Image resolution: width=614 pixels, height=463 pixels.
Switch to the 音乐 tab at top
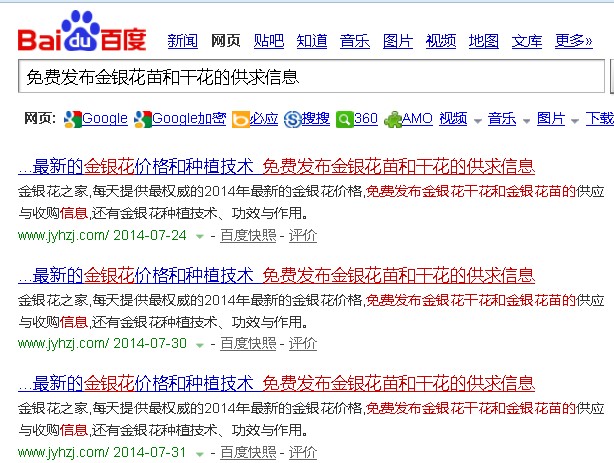(355, 41)
